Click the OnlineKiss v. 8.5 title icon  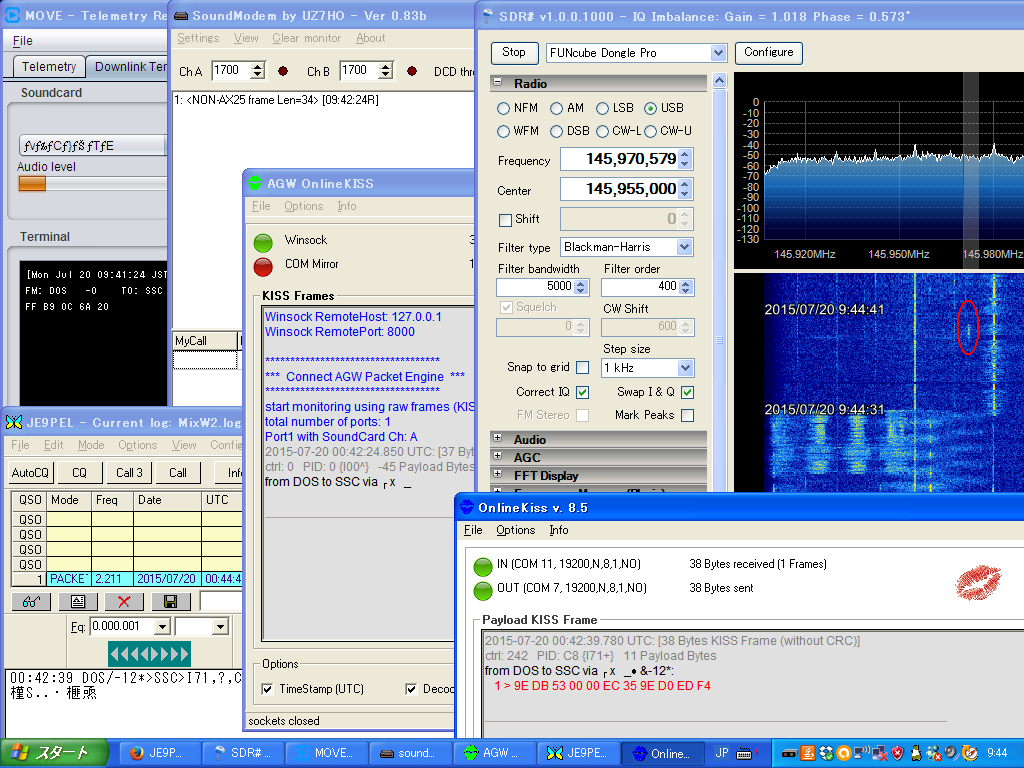(466, 507)
